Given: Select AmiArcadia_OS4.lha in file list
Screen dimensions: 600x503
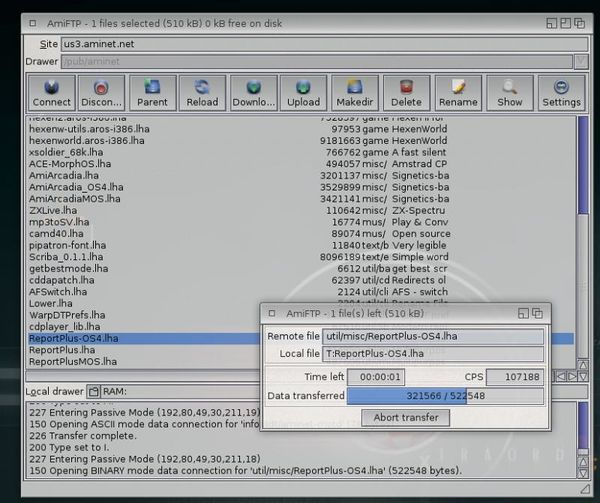Looking at the screenshot, I should point(77,187).
